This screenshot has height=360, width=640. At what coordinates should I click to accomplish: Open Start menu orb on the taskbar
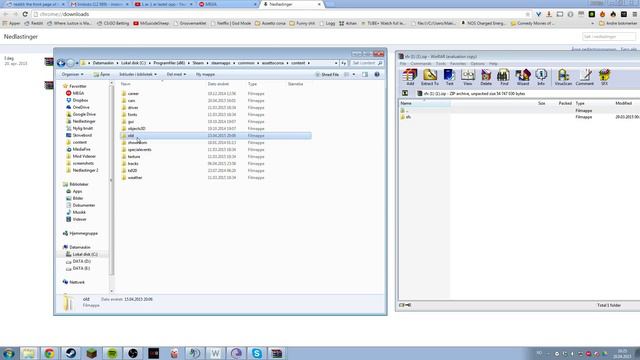click(9, 353)
